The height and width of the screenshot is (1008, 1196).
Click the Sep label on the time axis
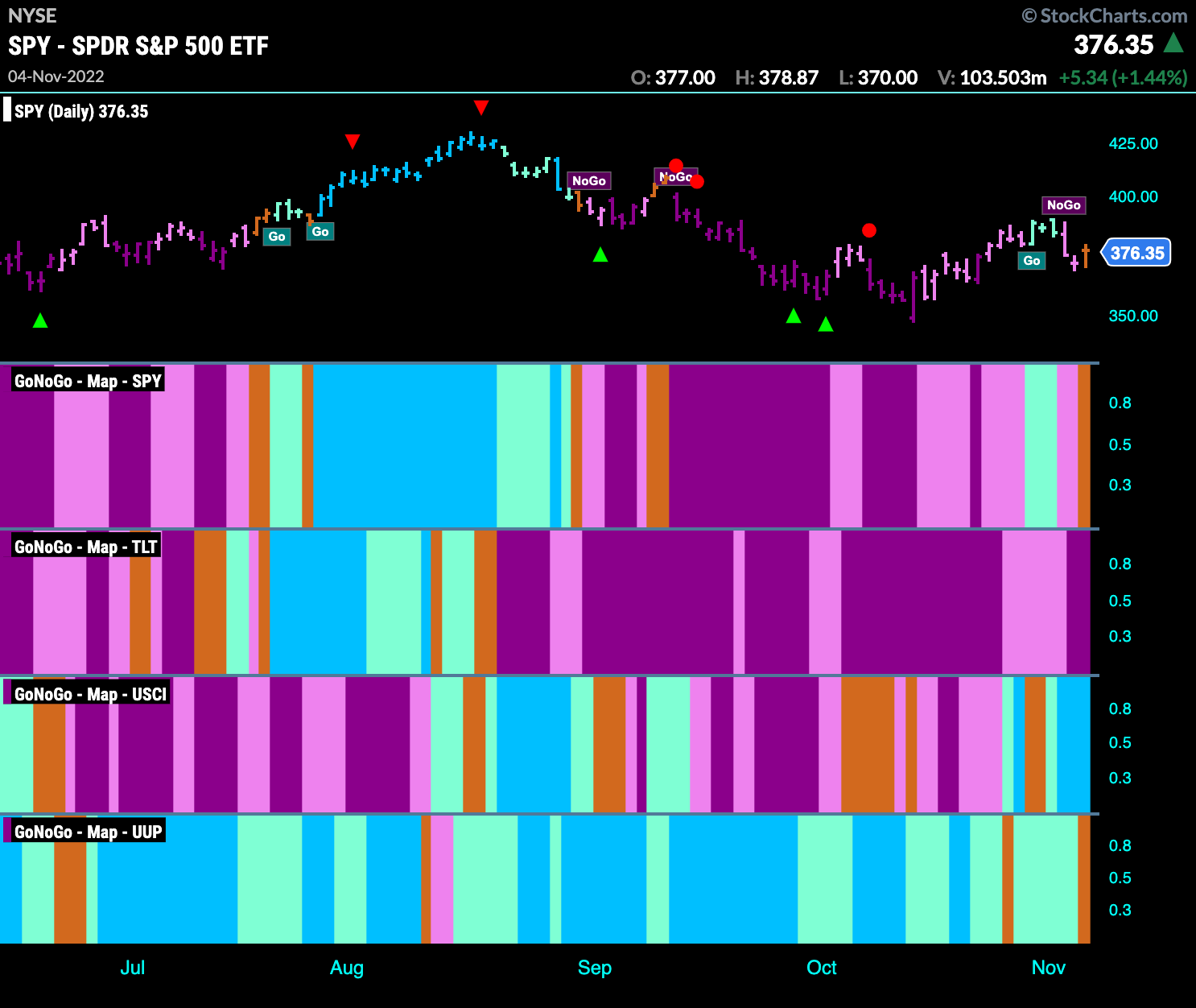click(x=595, y=968)
